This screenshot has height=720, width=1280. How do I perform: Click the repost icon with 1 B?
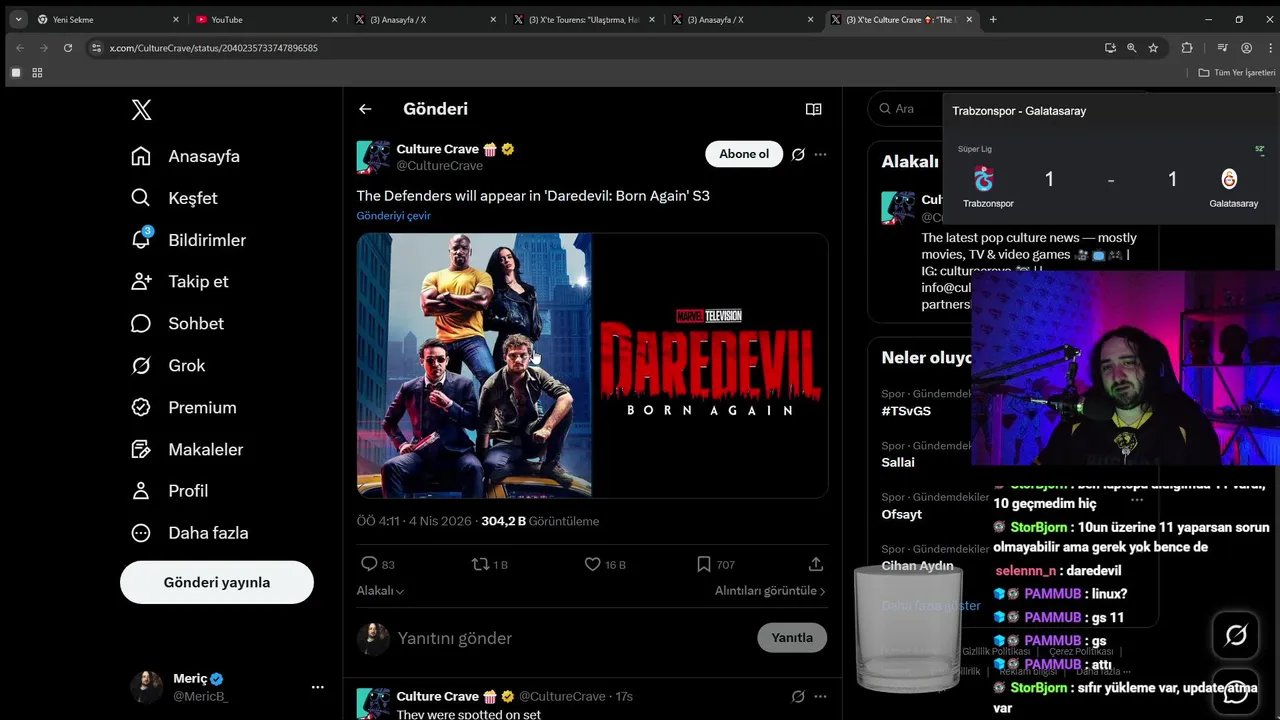[x=489, y=564]
